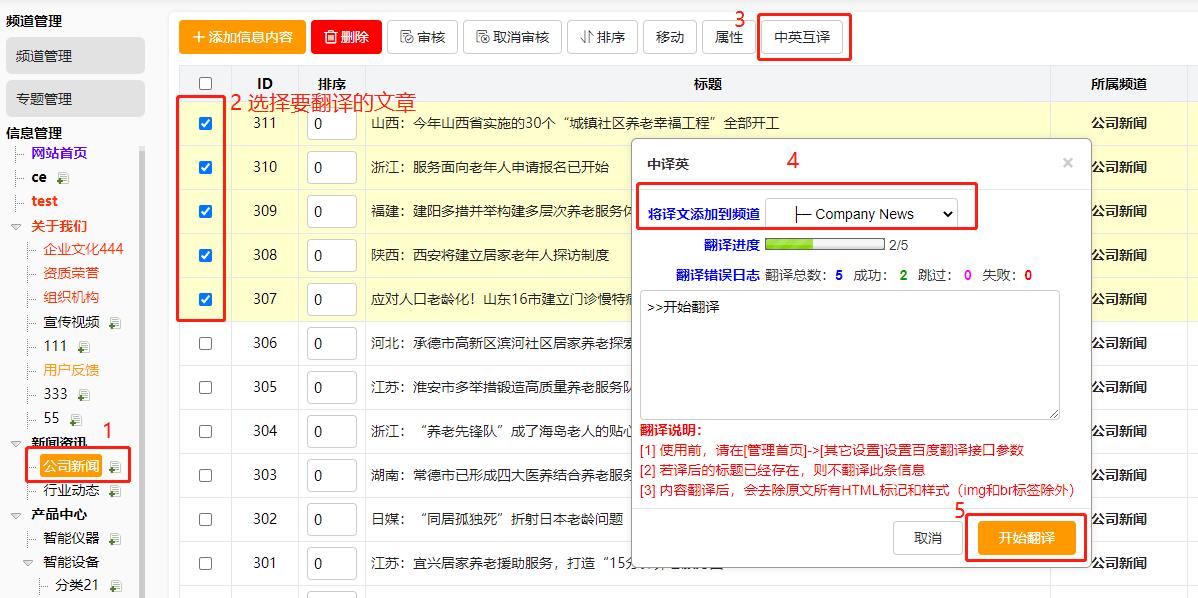Click the add-page icon beside 行业动态

coord(115,491)
